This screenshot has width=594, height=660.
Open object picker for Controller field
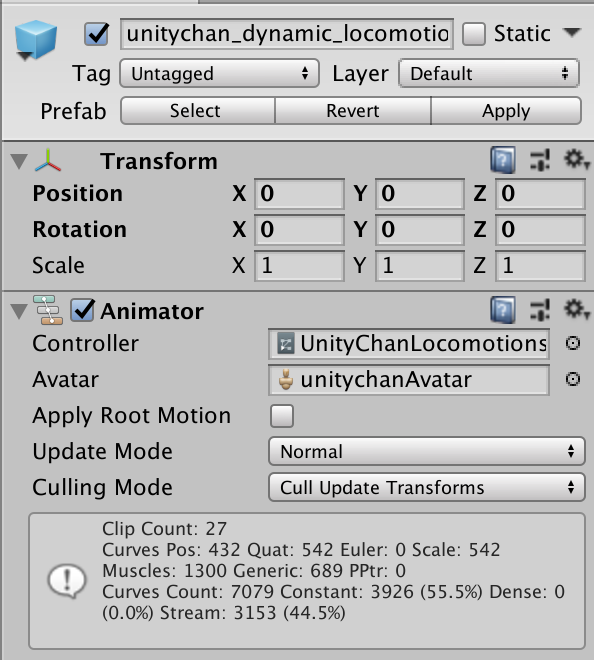(x=573, y=343)
